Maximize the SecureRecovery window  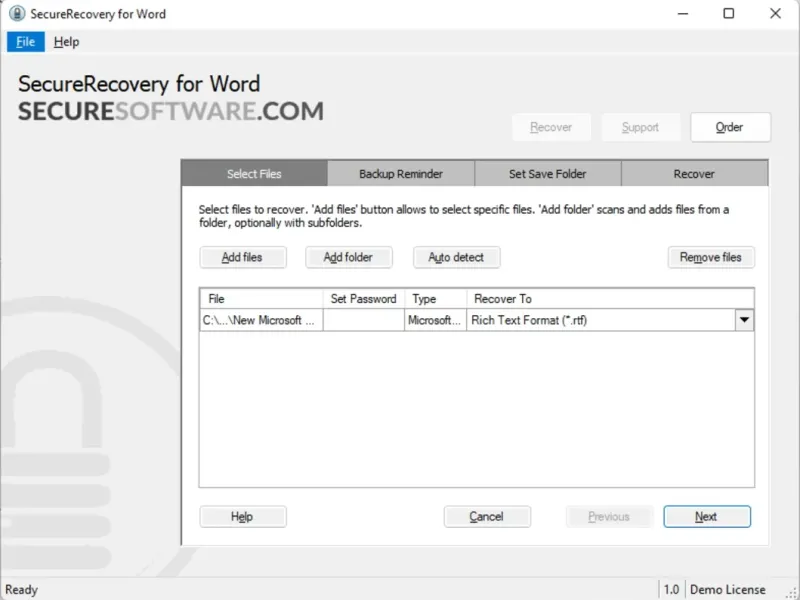729,14
